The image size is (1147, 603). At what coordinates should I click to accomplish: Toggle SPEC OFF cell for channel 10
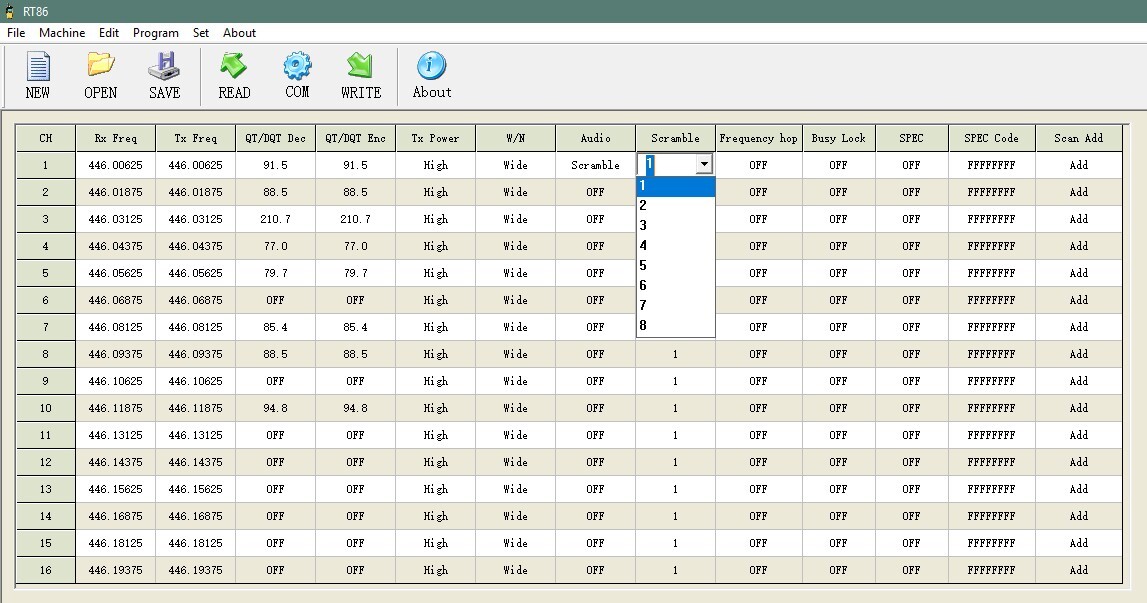click(911, 408)
